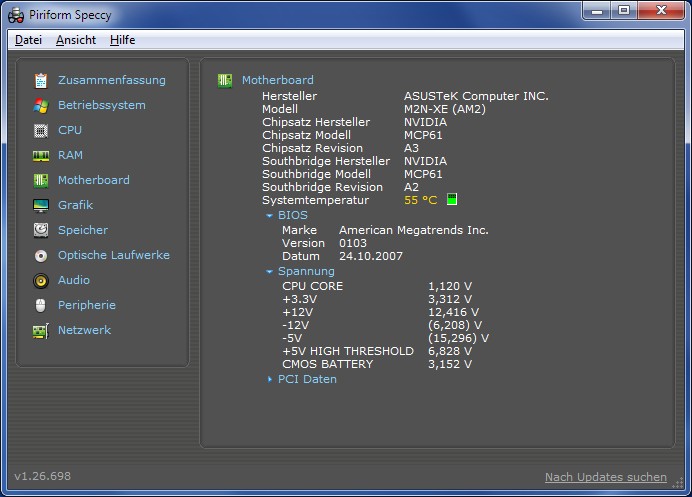The width and height of the screenshot is (692, 497).
Task: Click the Motherboard heading in details pane
Action: tap(278, 80)
